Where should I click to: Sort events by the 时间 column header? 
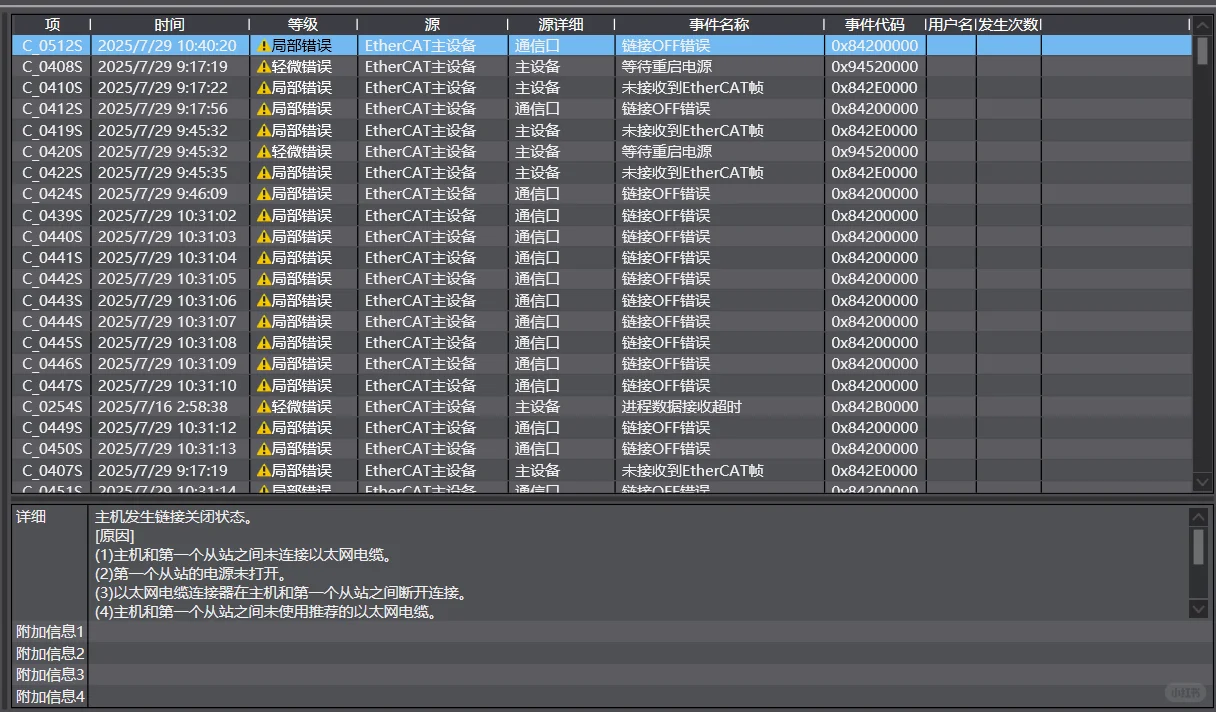(170, 23)
